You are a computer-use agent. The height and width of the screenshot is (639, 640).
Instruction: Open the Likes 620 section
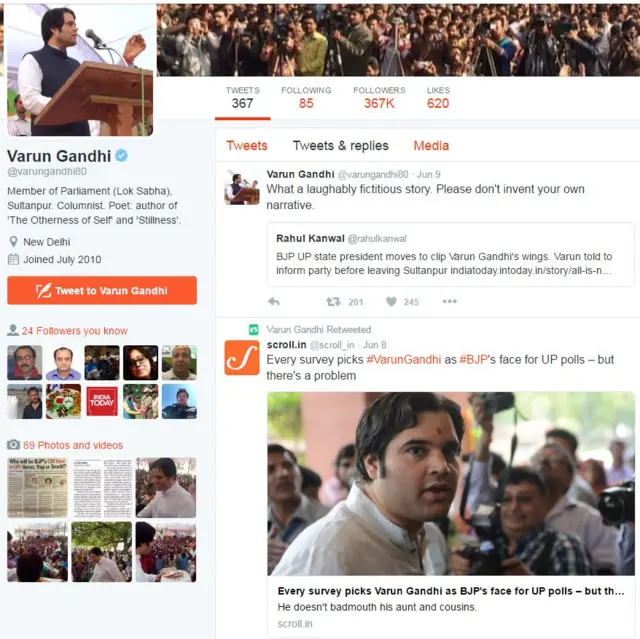click(438, 98)
